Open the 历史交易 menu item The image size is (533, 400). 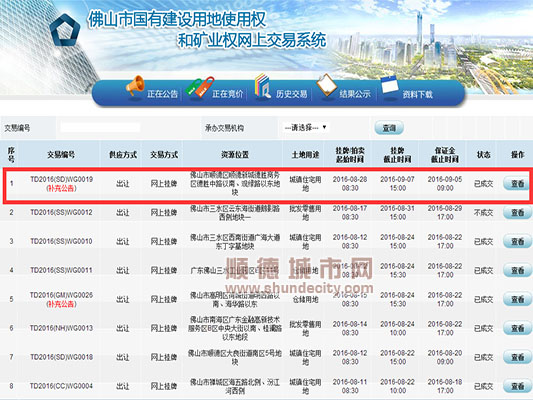(291, 94)
